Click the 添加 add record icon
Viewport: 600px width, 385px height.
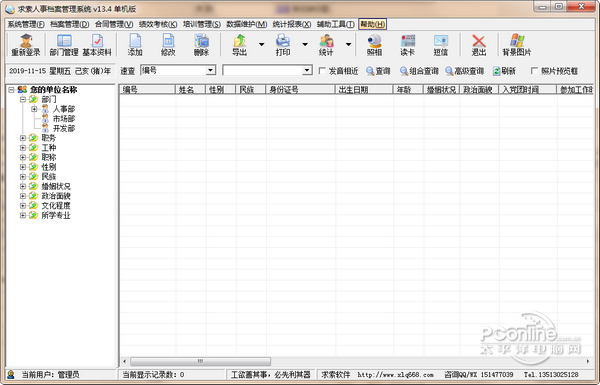pyautogui.click(x=135, y=45)
